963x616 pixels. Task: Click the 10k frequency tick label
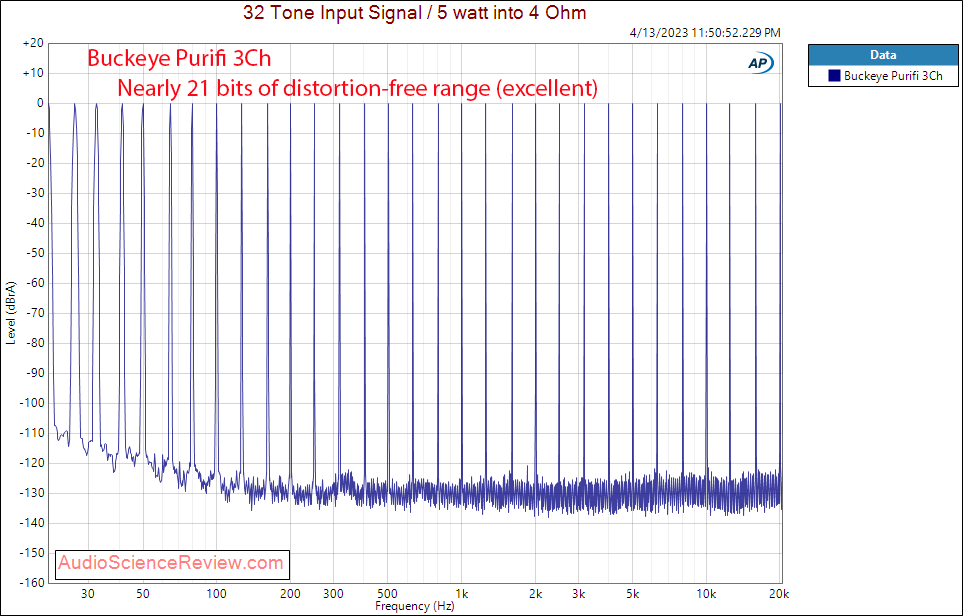point(706,594)
